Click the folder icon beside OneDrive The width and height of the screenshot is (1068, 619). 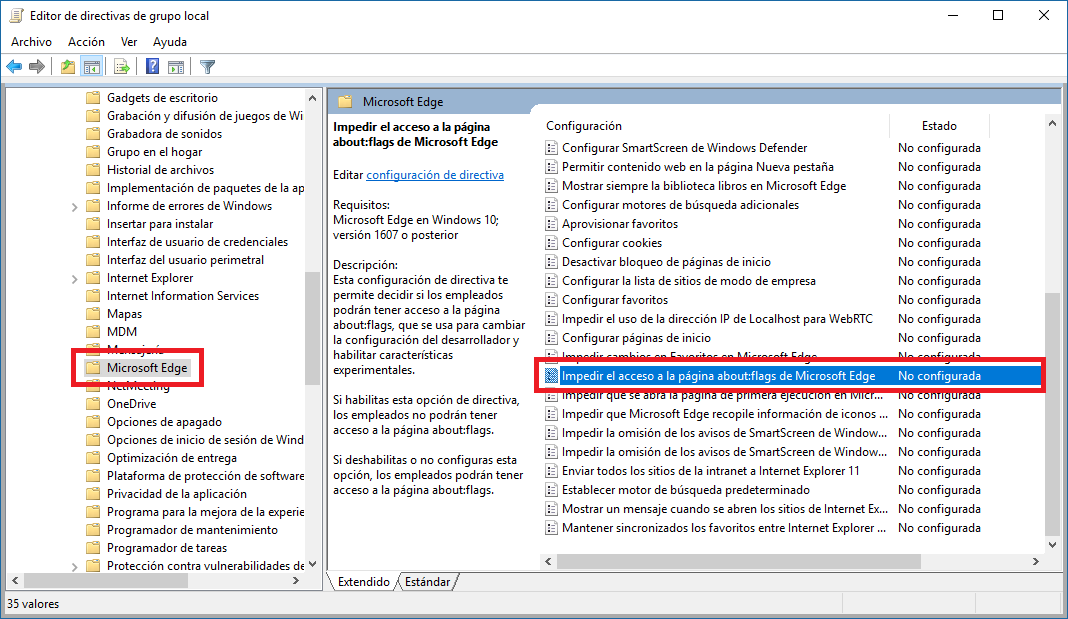(93, 404)
